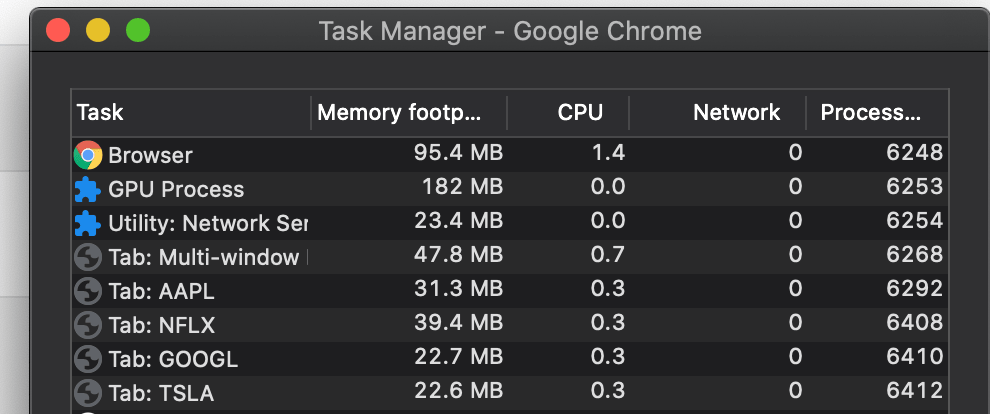
Task: Click the globe icon for Tab: TSLA
Action: pos(88,393)
